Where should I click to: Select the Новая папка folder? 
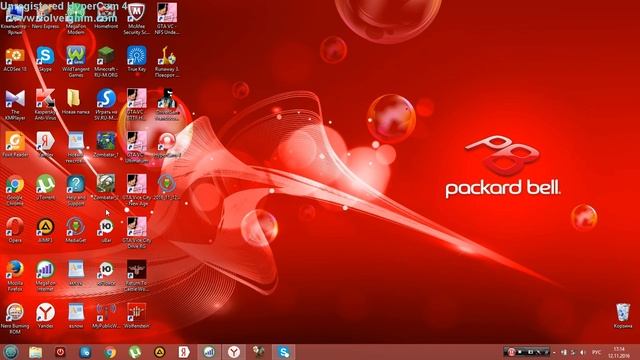point(76,102)
